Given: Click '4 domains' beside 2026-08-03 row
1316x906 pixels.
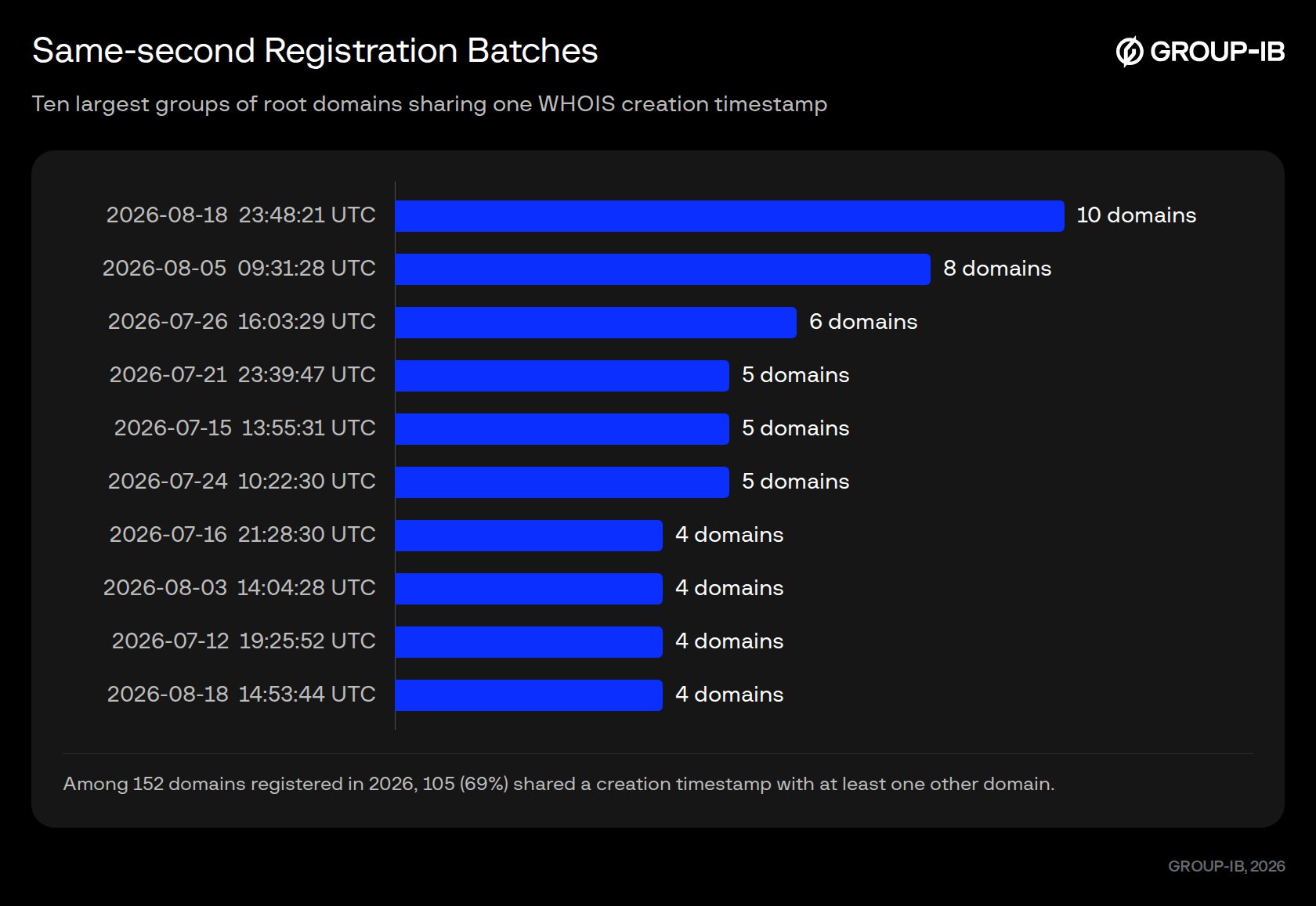Looking at the screenshot, I should point(729,588).
